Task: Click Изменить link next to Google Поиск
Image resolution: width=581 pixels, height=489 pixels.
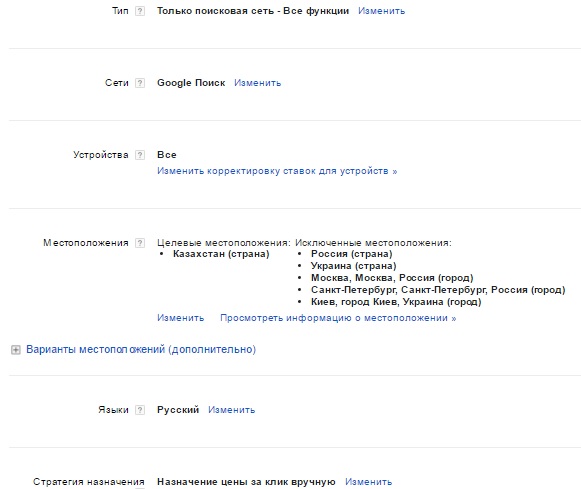Action: tap(258, 83)
